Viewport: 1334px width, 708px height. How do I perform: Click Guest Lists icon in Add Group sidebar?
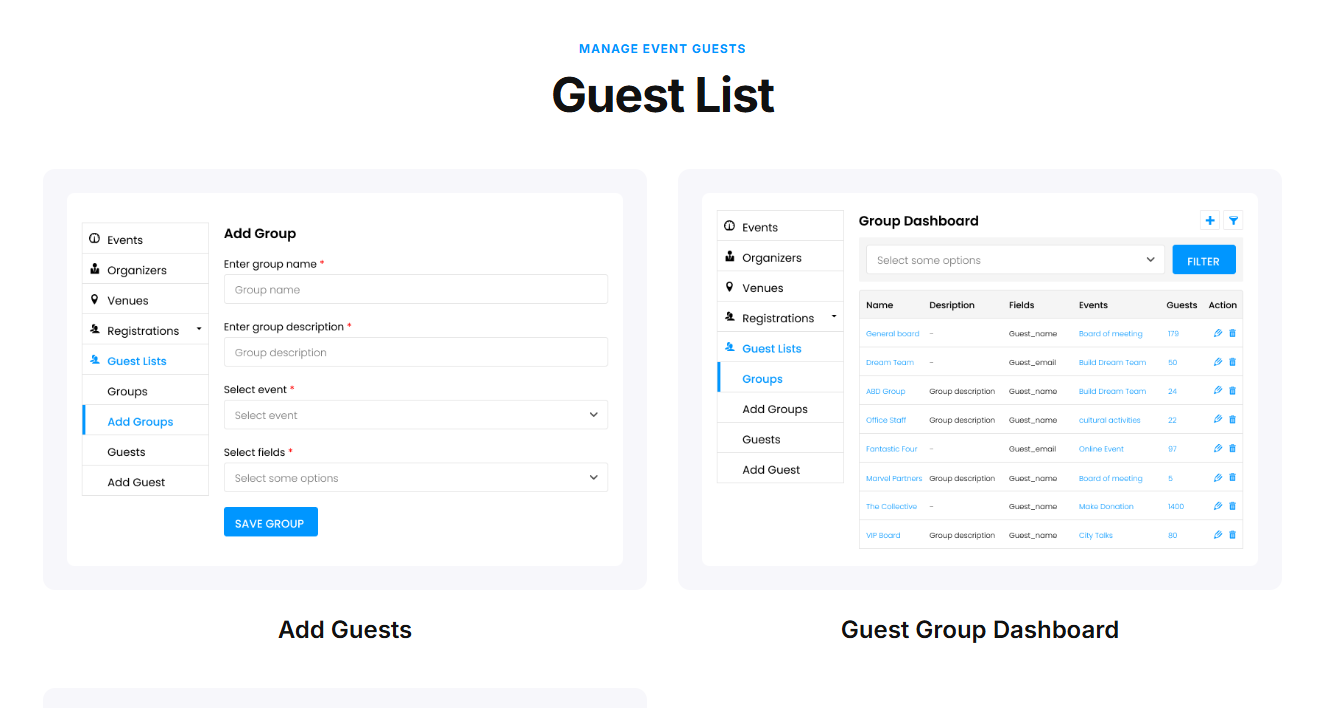click(95, 360)
